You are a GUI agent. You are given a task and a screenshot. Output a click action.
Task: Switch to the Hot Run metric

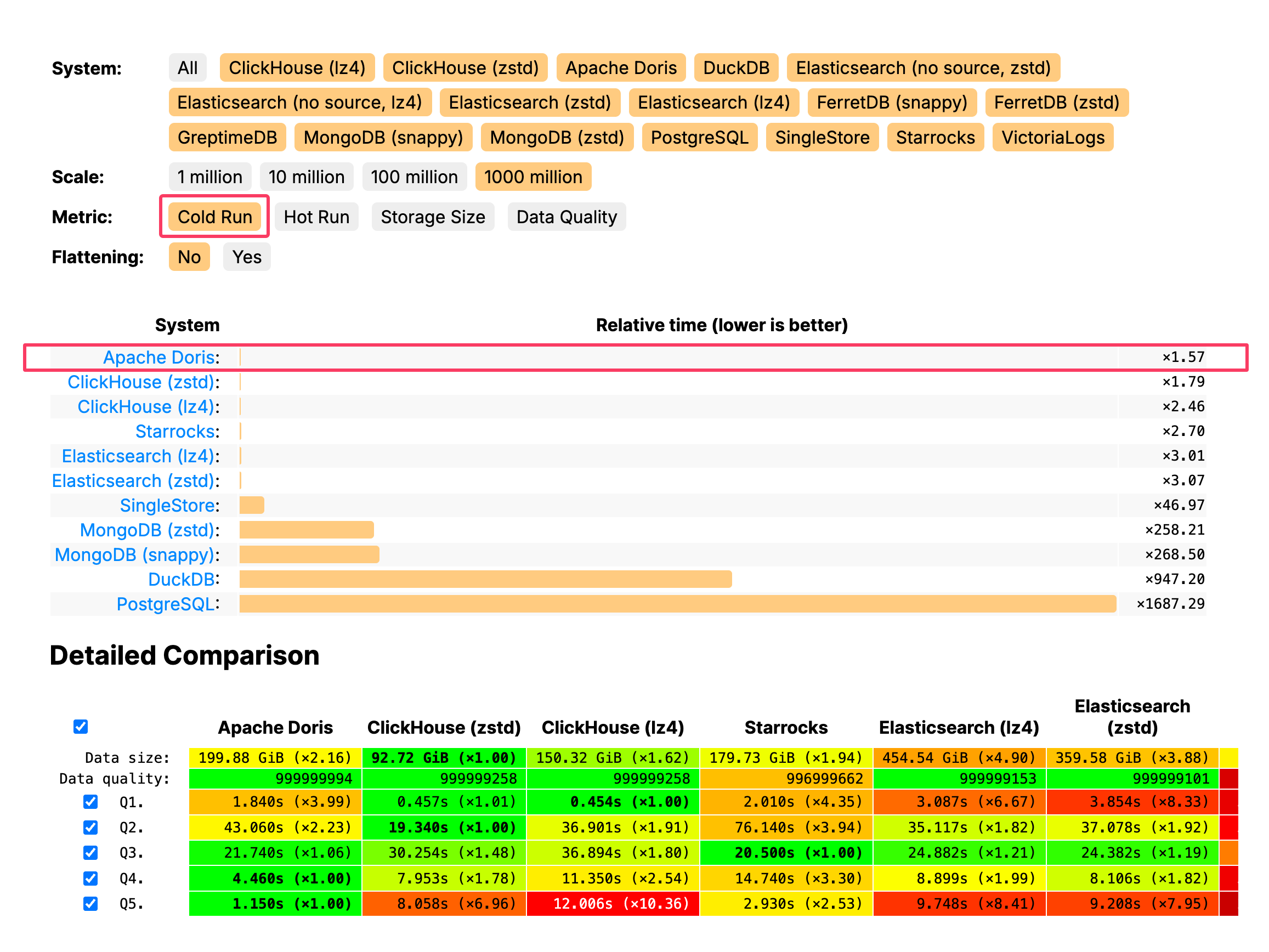[x=315, y=216]
